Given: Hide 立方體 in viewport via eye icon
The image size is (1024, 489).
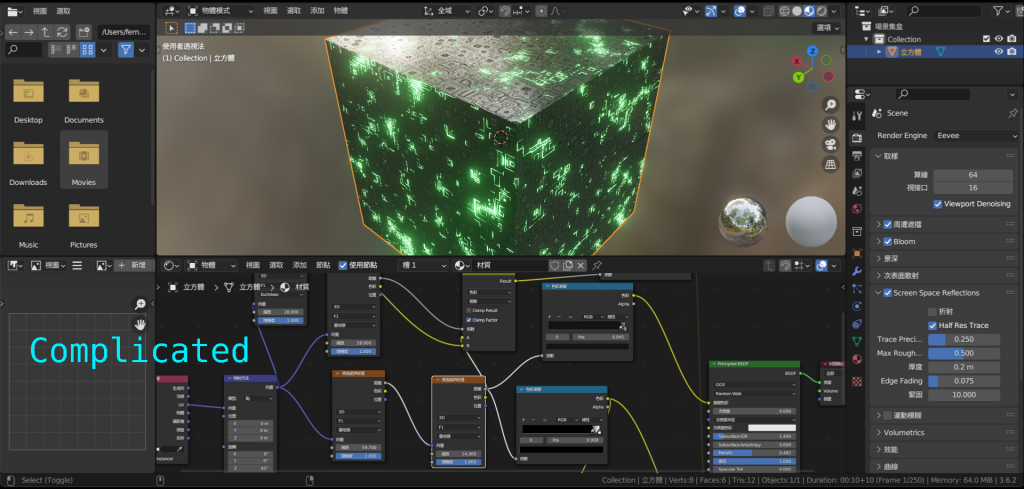Looking at the screenshot, I should tap(998, 51).
